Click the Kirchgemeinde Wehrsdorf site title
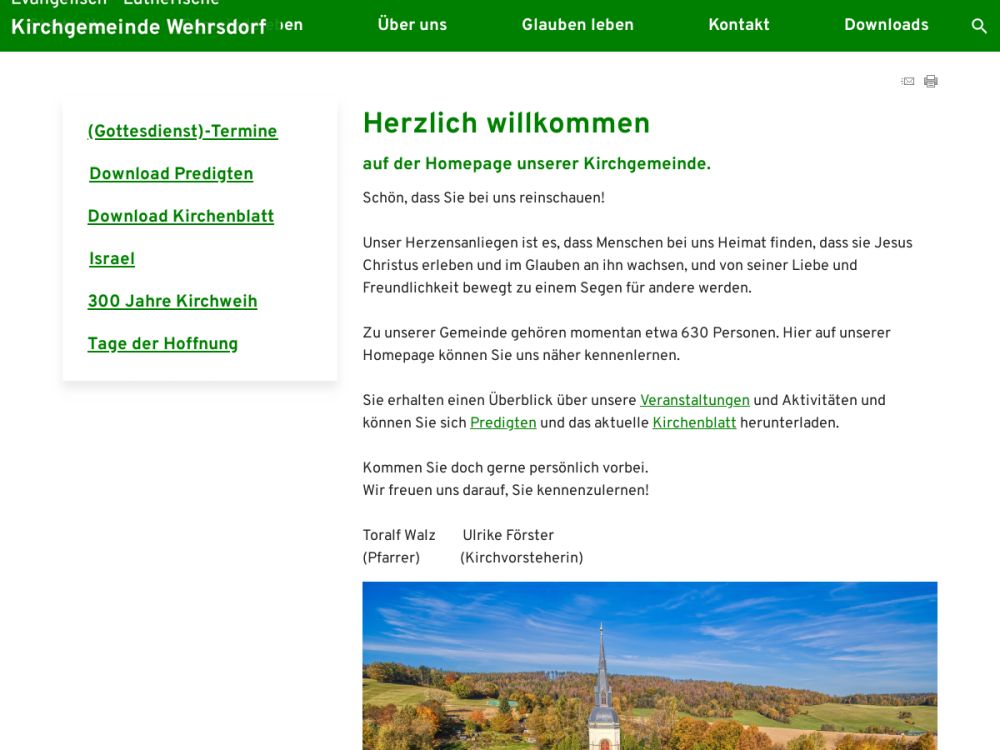This screenshot has width=1000, height=750. (x=138, y=27)
